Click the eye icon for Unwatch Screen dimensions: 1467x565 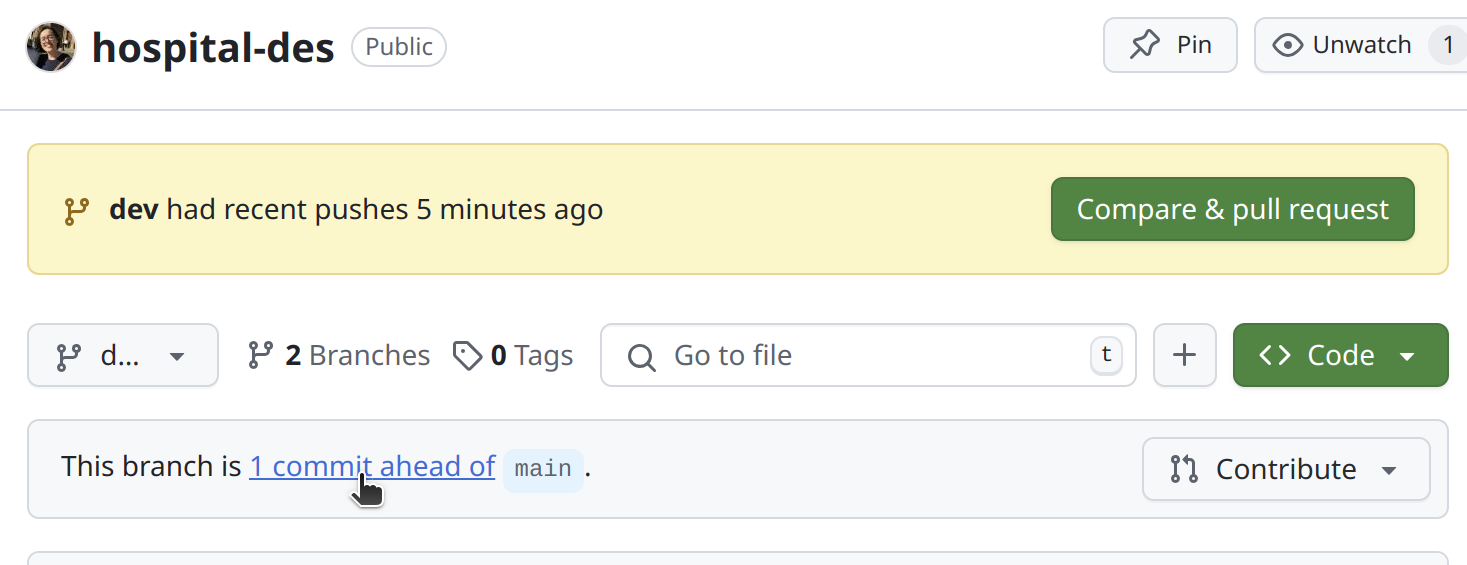pyautogui.click(x=1287, y=45)
